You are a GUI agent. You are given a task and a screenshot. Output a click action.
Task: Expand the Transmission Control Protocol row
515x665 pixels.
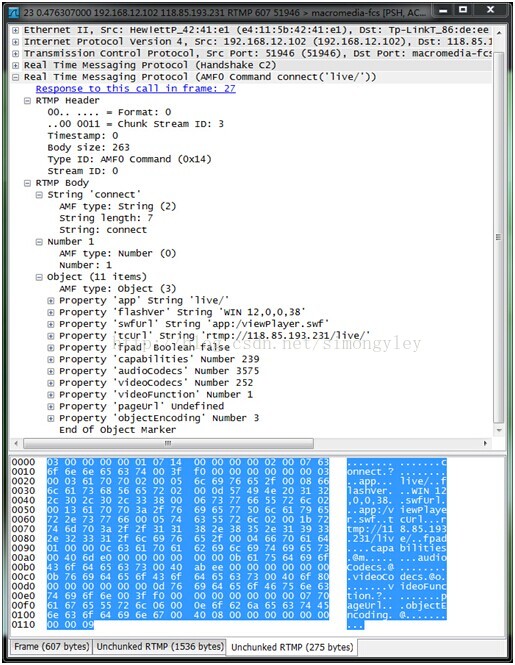click(16, 54)
